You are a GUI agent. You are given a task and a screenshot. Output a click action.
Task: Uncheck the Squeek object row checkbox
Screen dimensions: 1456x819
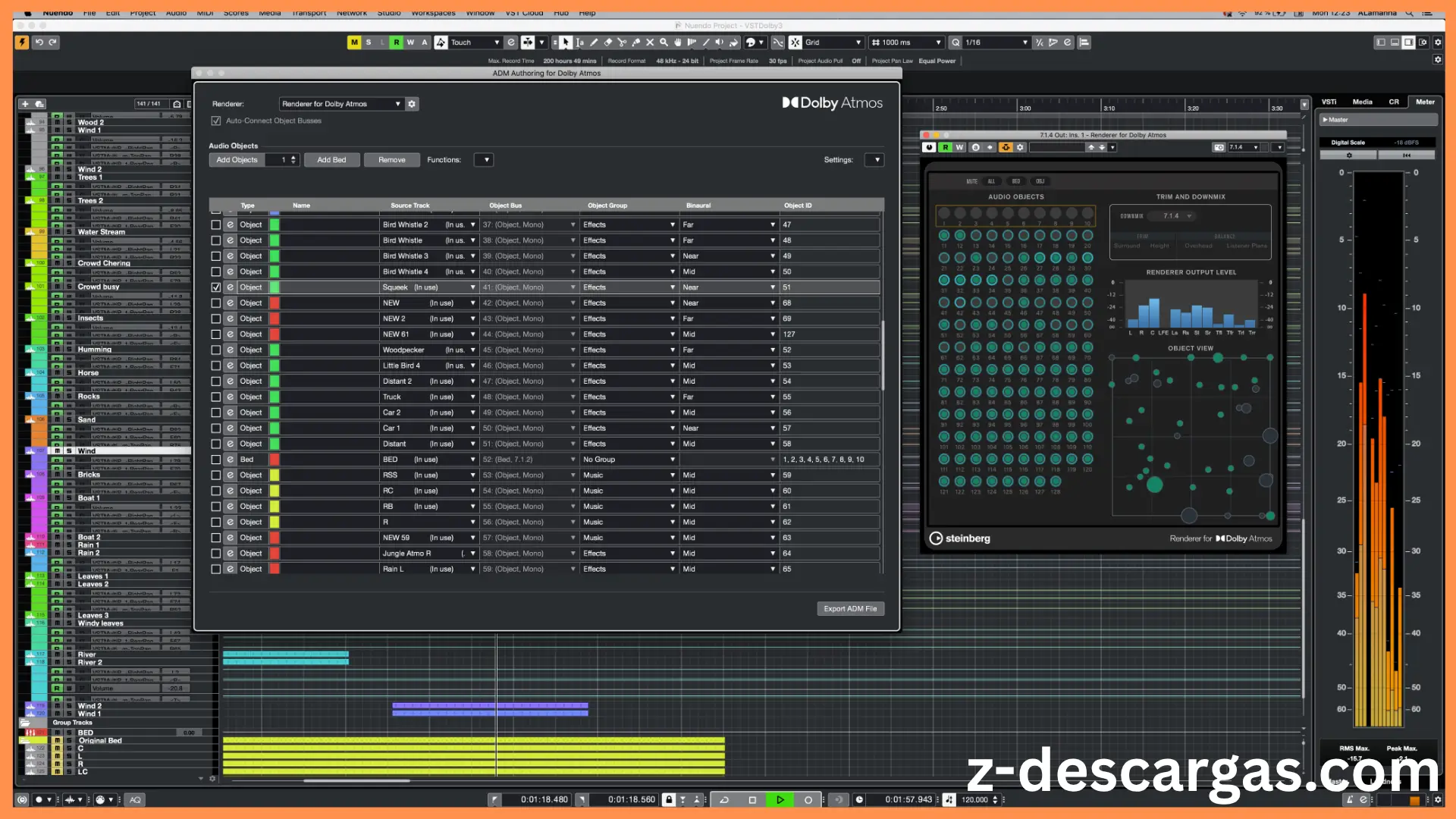click(216, 287)
